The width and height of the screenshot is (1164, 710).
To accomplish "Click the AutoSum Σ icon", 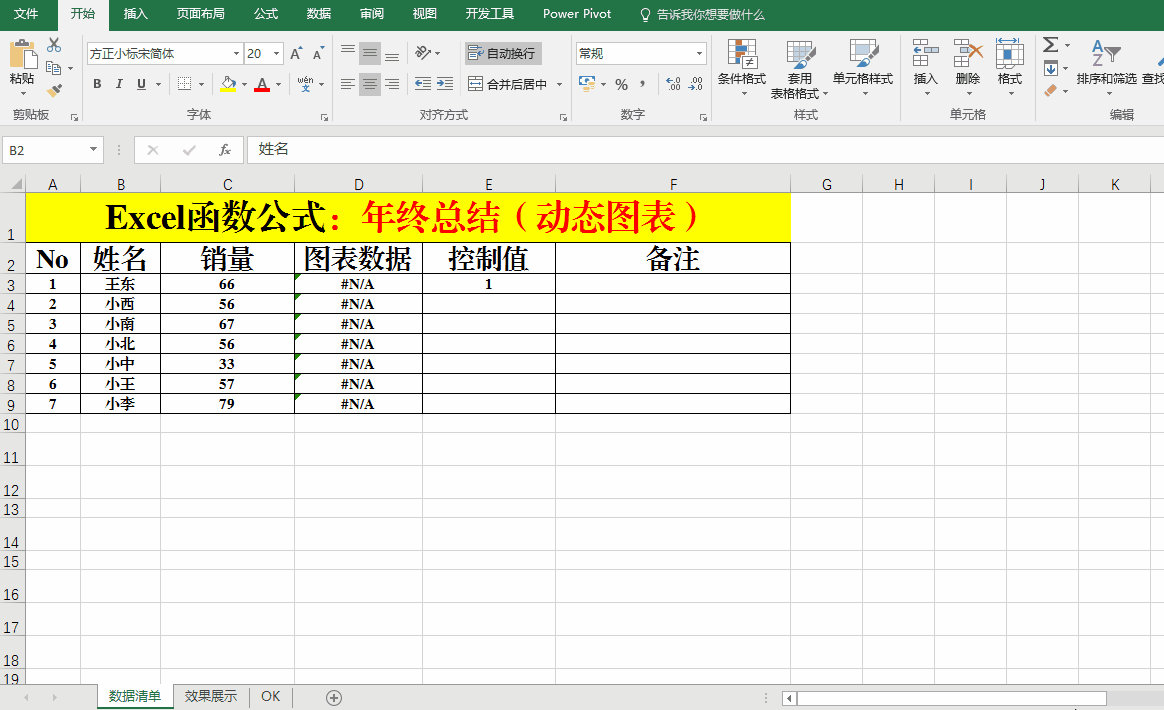I will (x=1052, y=44).
